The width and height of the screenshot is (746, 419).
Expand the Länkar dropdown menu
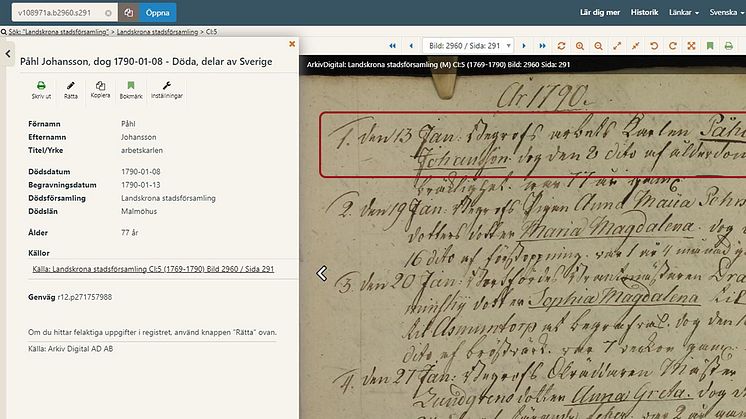tap(683, 13)
